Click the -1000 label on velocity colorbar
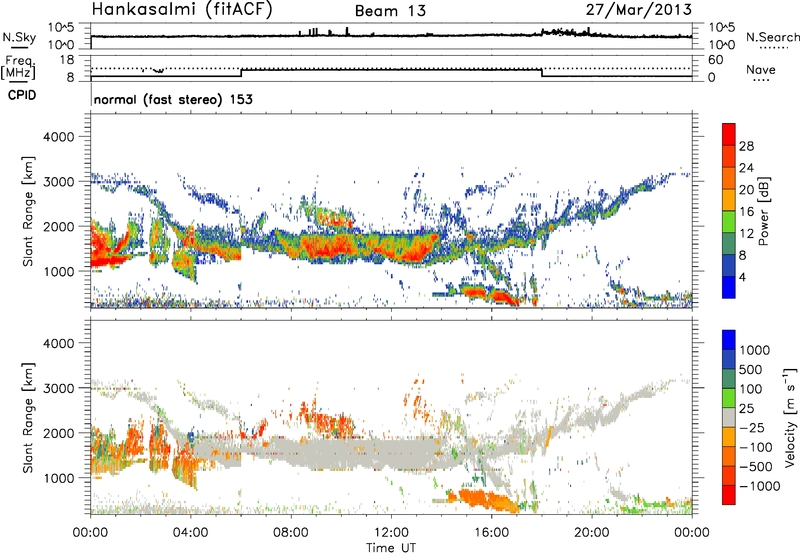The height and width of the screenshot is (554, 800). click(759, 486)
